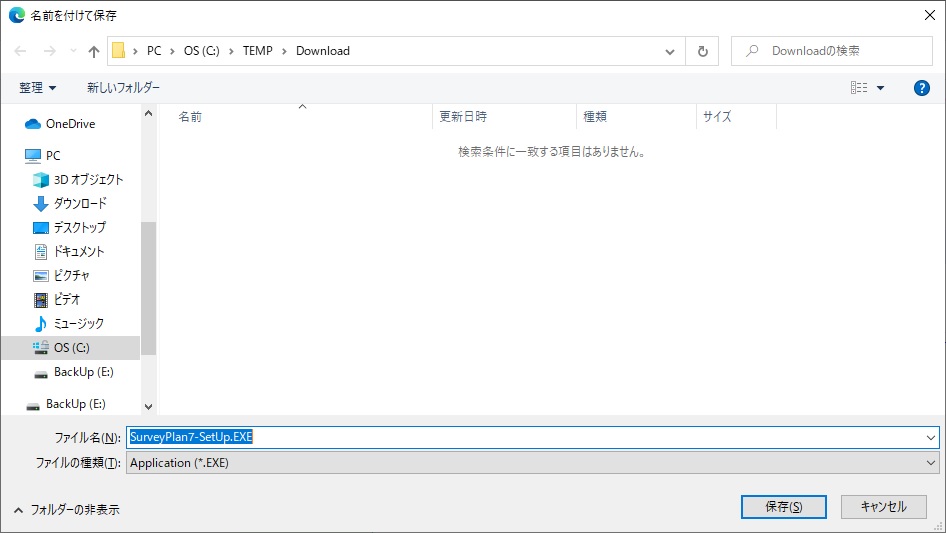This screenshot has height=533, width=946.
Task: Click the folder icon in address bar
Action: pos(119,51)
